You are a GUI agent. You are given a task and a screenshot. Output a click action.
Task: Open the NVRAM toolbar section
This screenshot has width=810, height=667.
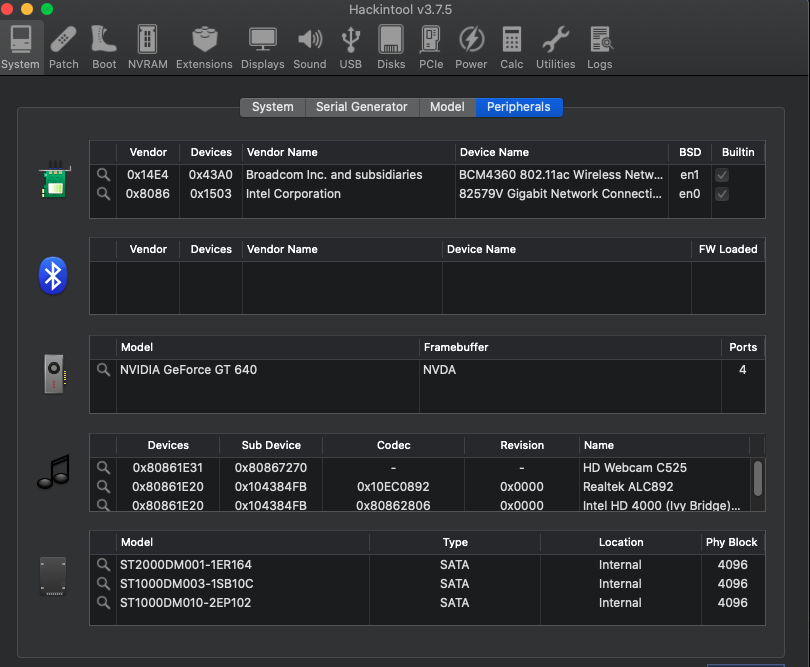click(147, 48)
